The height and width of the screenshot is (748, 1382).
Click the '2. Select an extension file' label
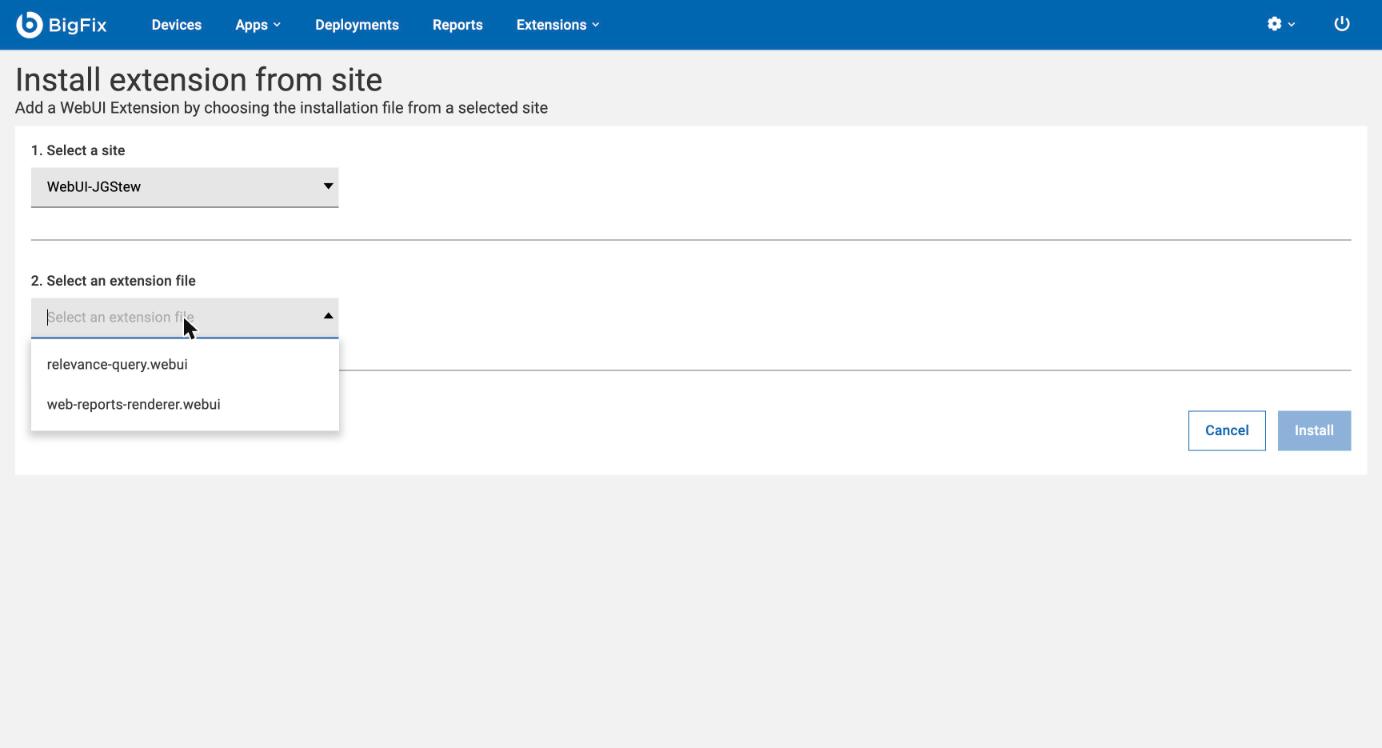click(113, 281)
